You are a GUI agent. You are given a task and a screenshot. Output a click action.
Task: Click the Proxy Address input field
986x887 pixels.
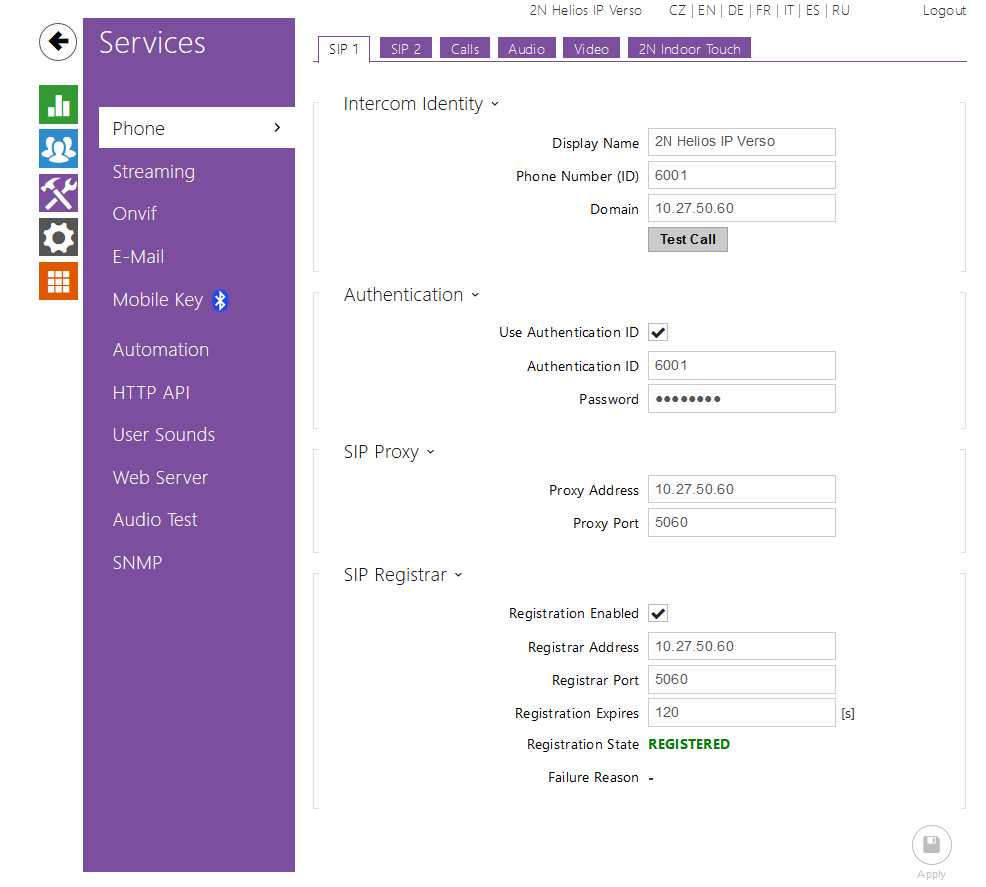741,490
